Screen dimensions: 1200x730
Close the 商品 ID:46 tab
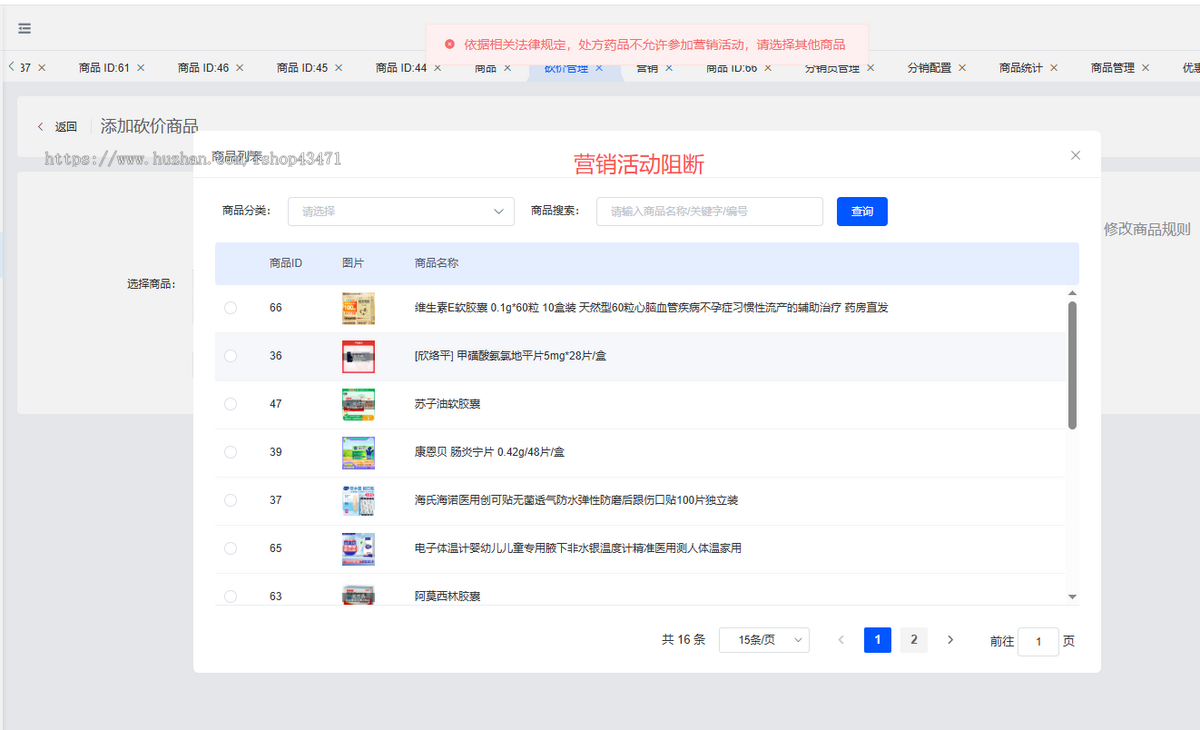pos(240,68)
